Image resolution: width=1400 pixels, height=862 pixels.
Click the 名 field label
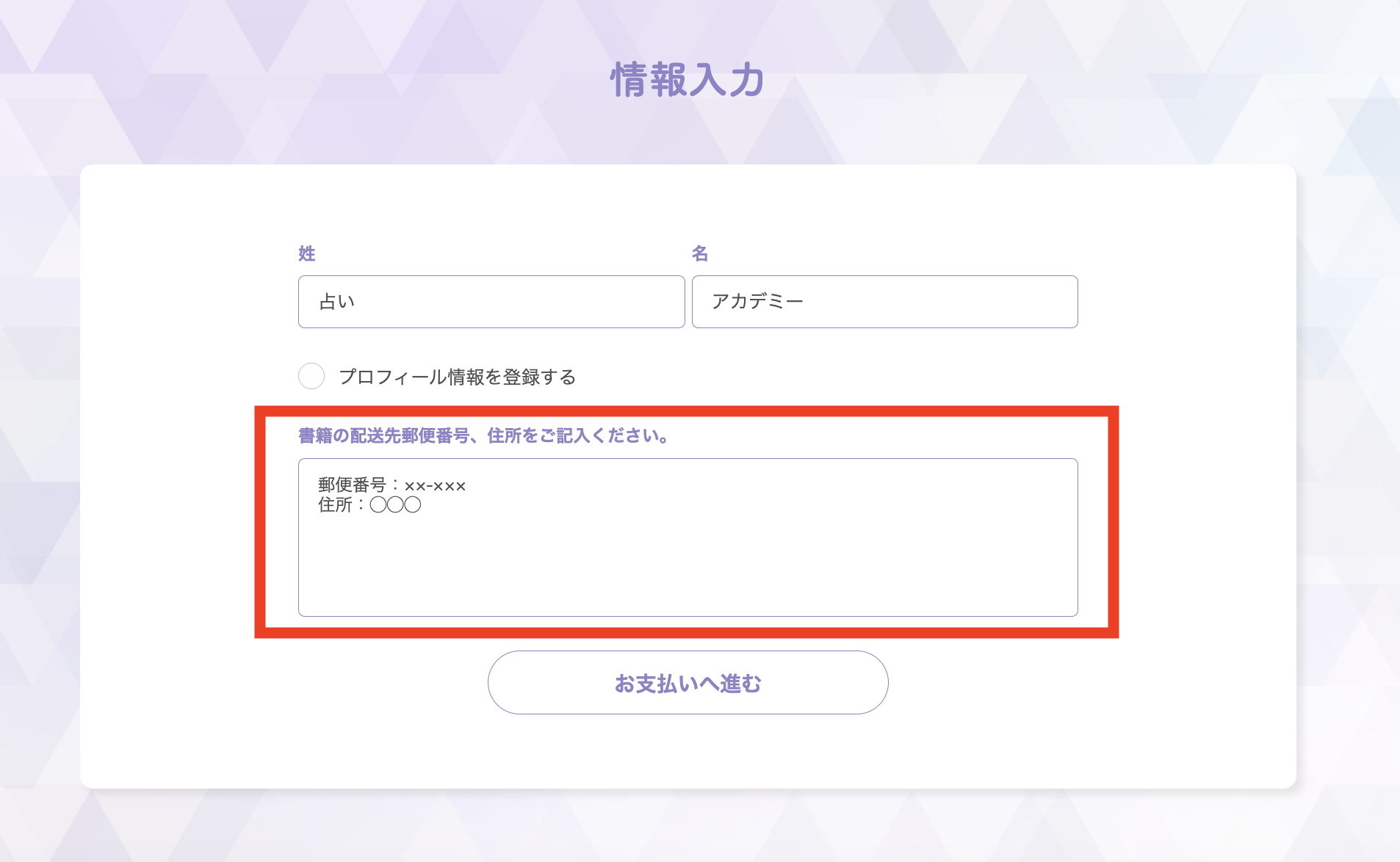[x=700, y=254]
